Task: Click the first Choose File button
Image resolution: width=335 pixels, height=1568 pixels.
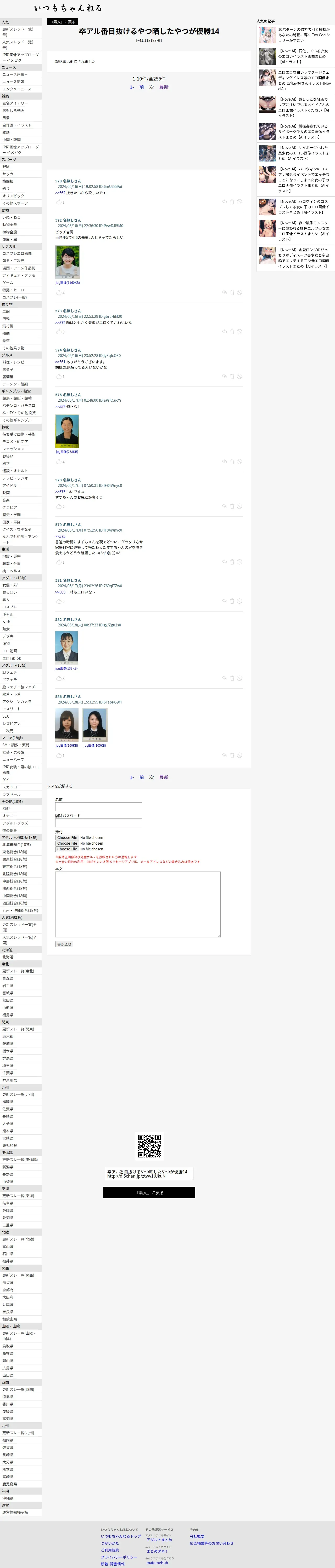Action: point(67,838)
